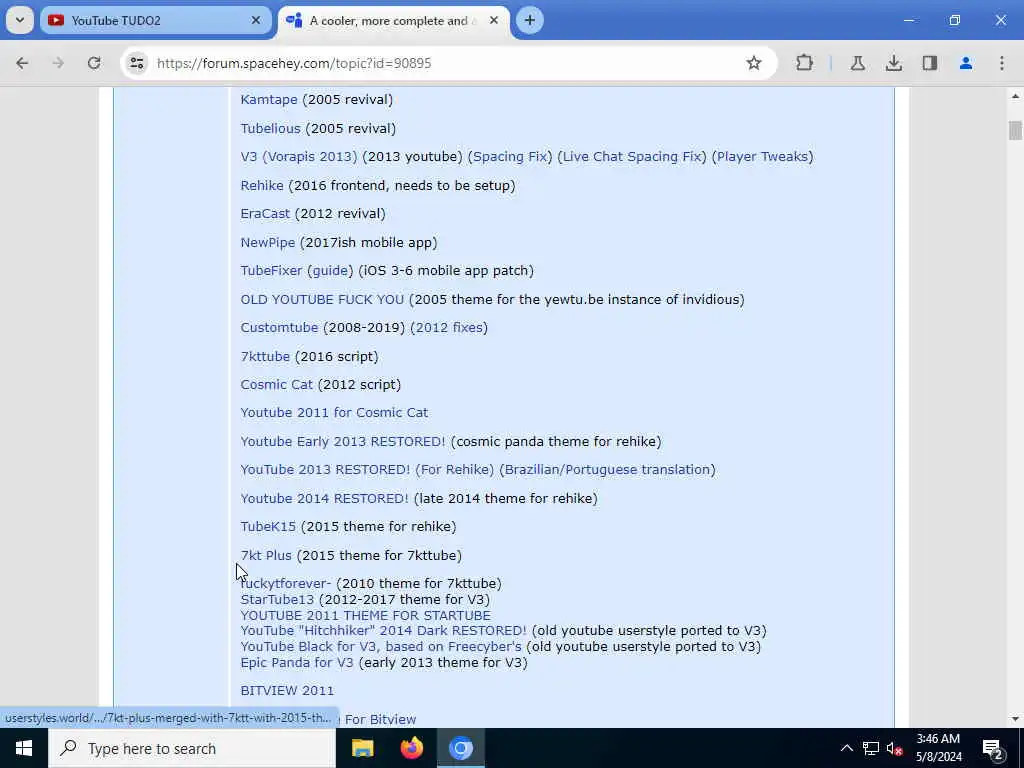The height and width of the screenshot is (768, 1024).
Task: Open the 2012 fixes link
Action: pos(449,327)
